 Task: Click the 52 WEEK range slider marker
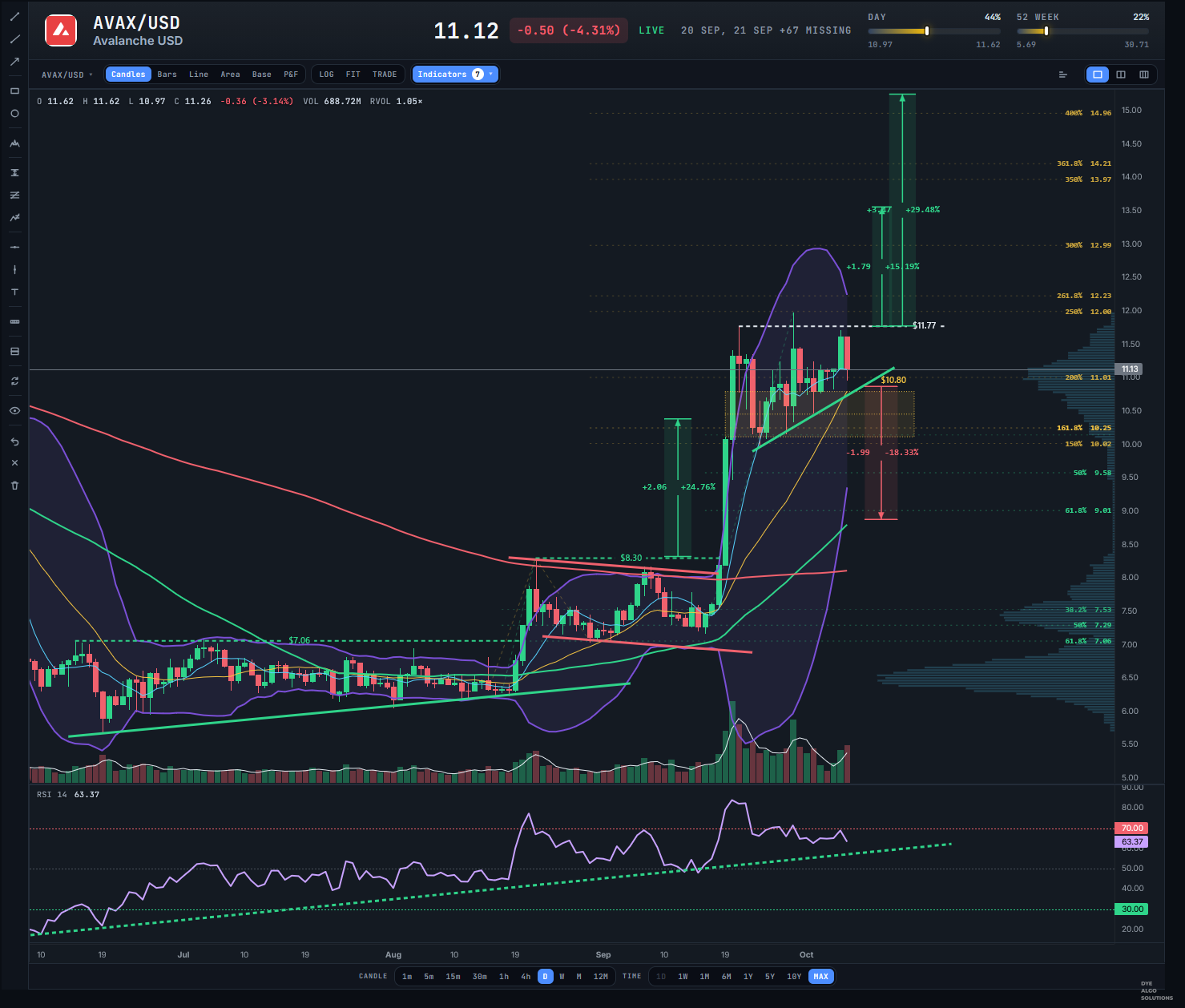(x=1046, y=31)
